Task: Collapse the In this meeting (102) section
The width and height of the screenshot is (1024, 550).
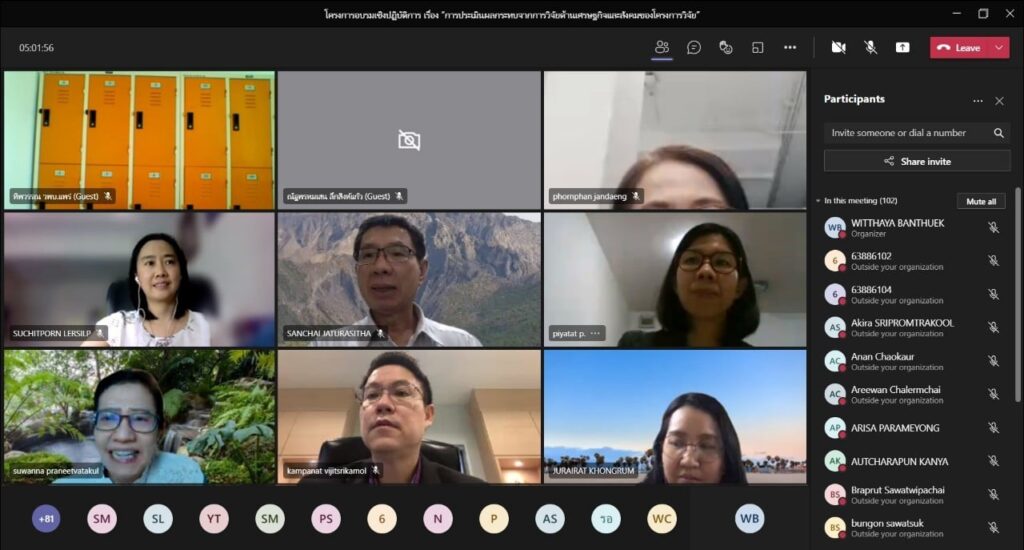Action: 818,201
